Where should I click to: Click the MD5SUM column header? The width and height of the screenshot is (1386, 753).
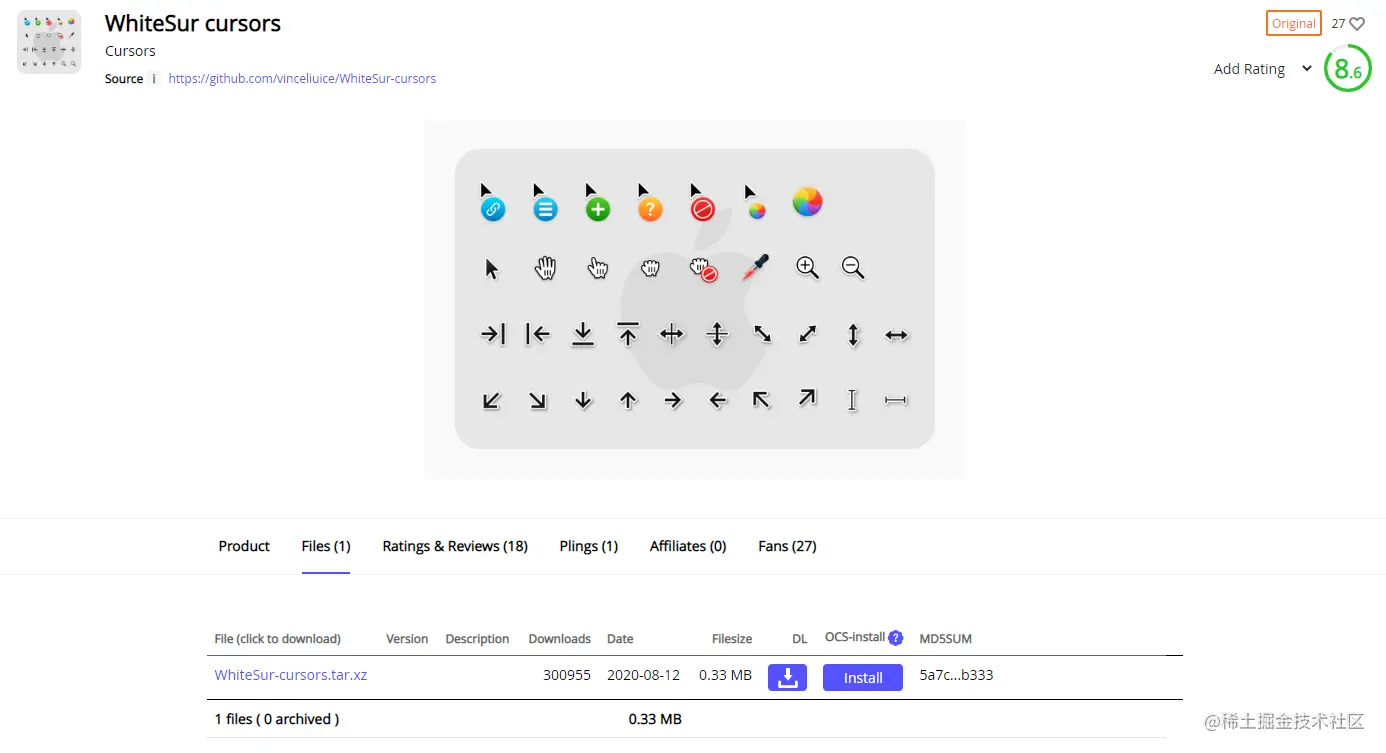(x=946, y=639)
